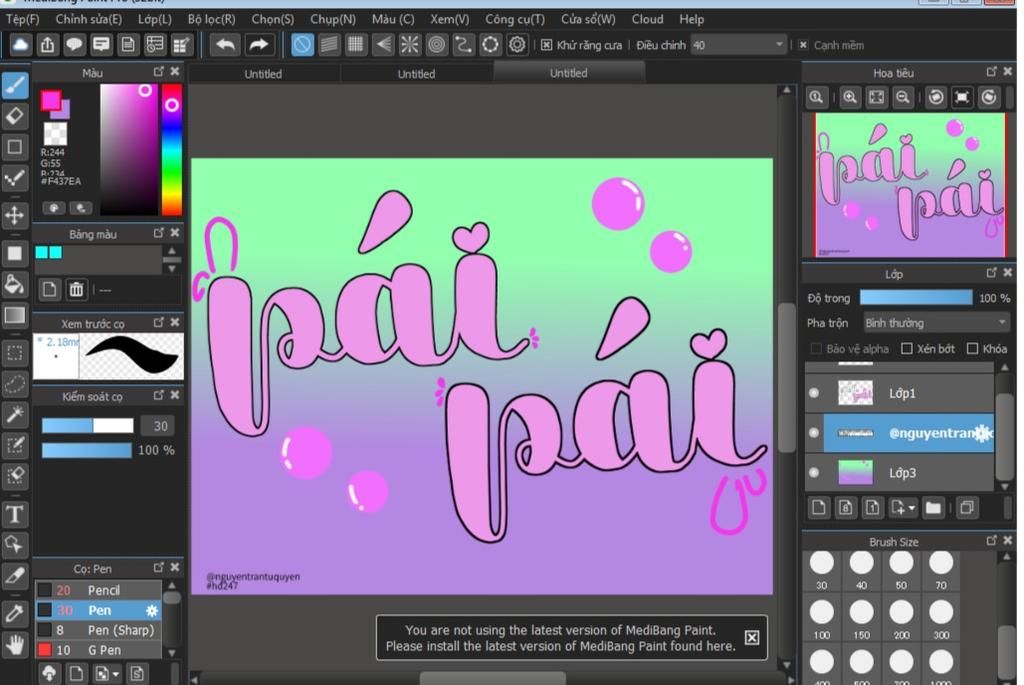Click the hue color strip

(x=171, y=150)
